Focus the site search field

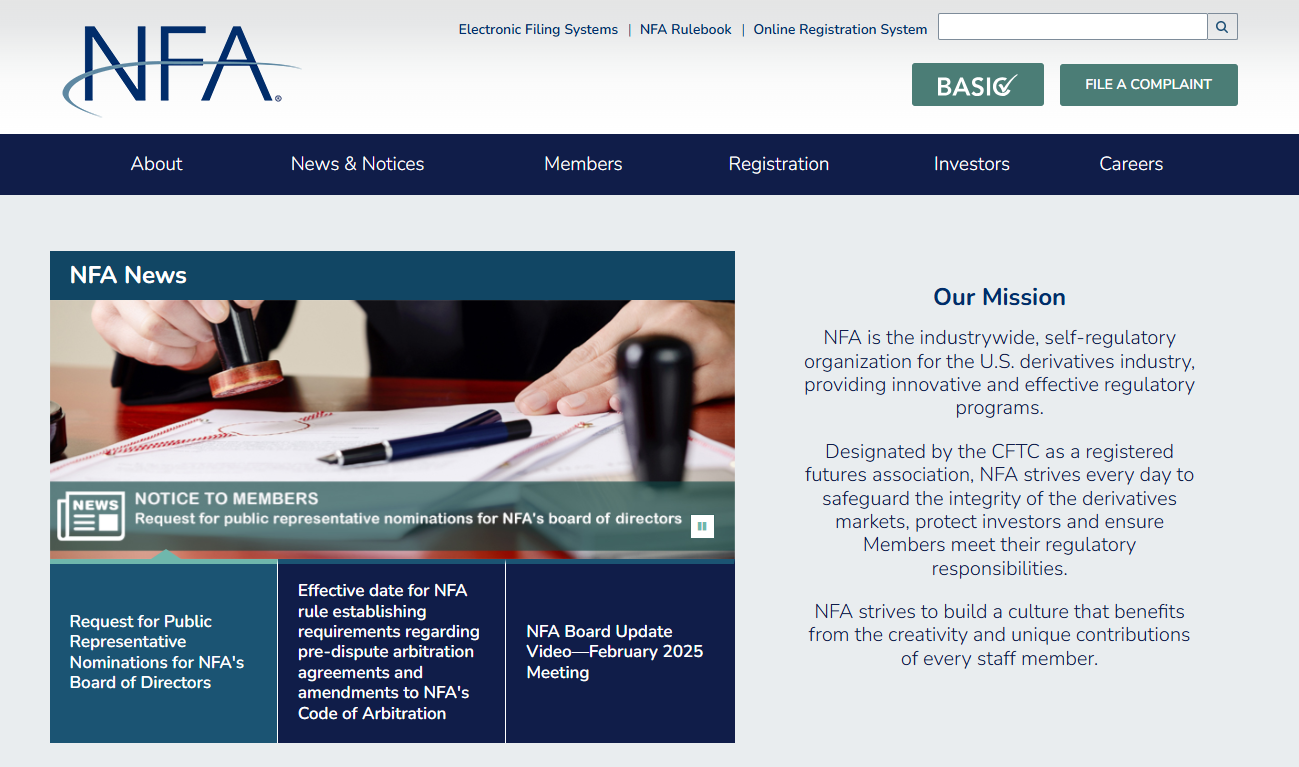(x=1072, y=27)
